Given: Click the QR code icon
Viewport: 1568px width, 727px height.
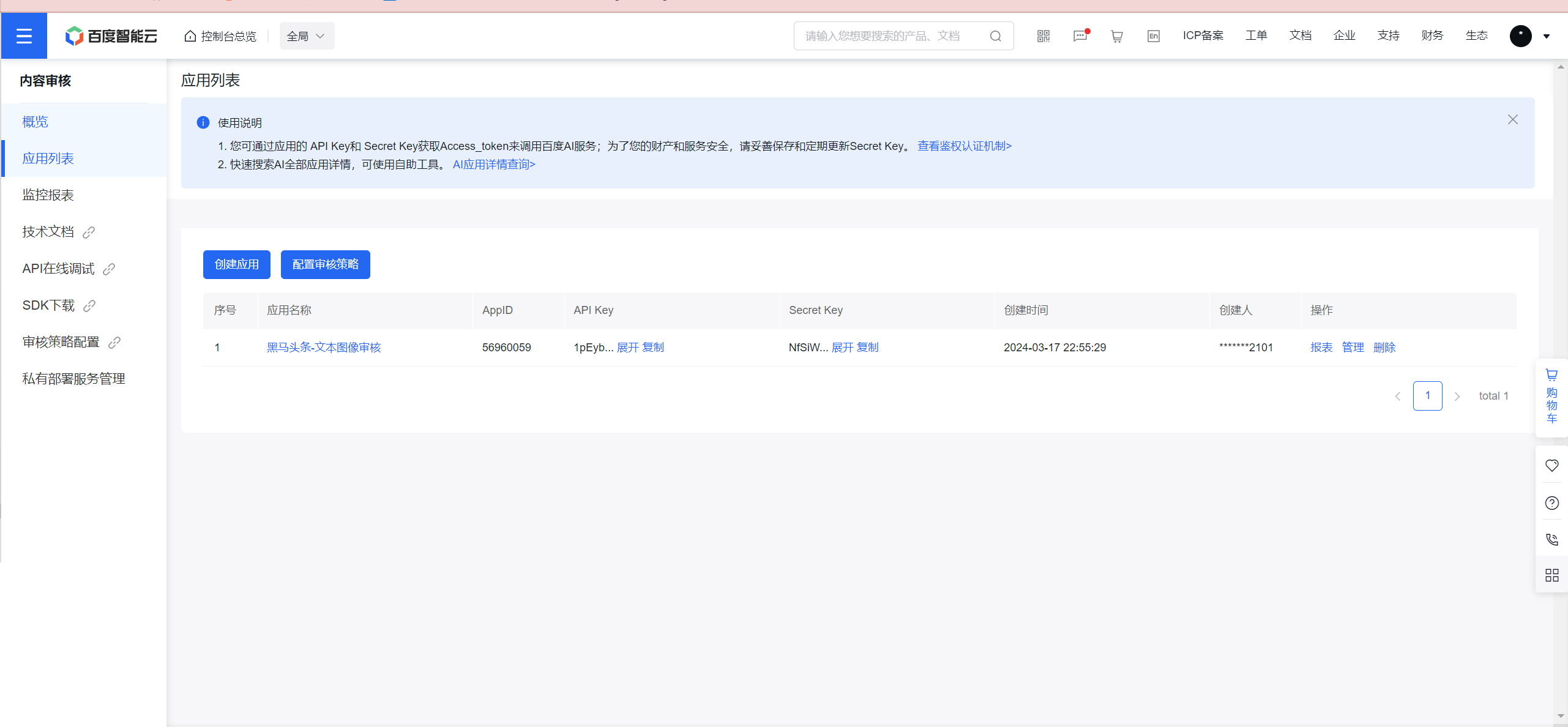Looking at the screenshot, I should pyautogui.click(x=1043, y=36).
